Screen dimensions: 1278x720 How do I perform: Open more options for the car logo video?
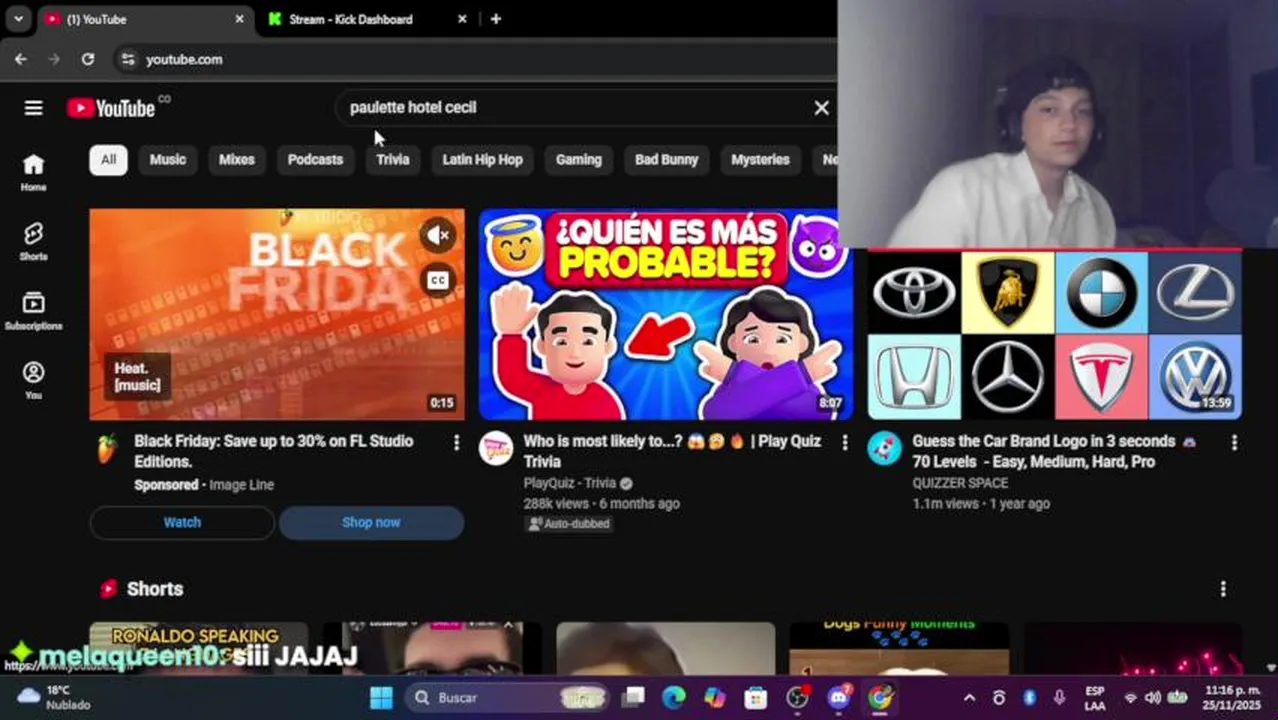click(1233, 442)
